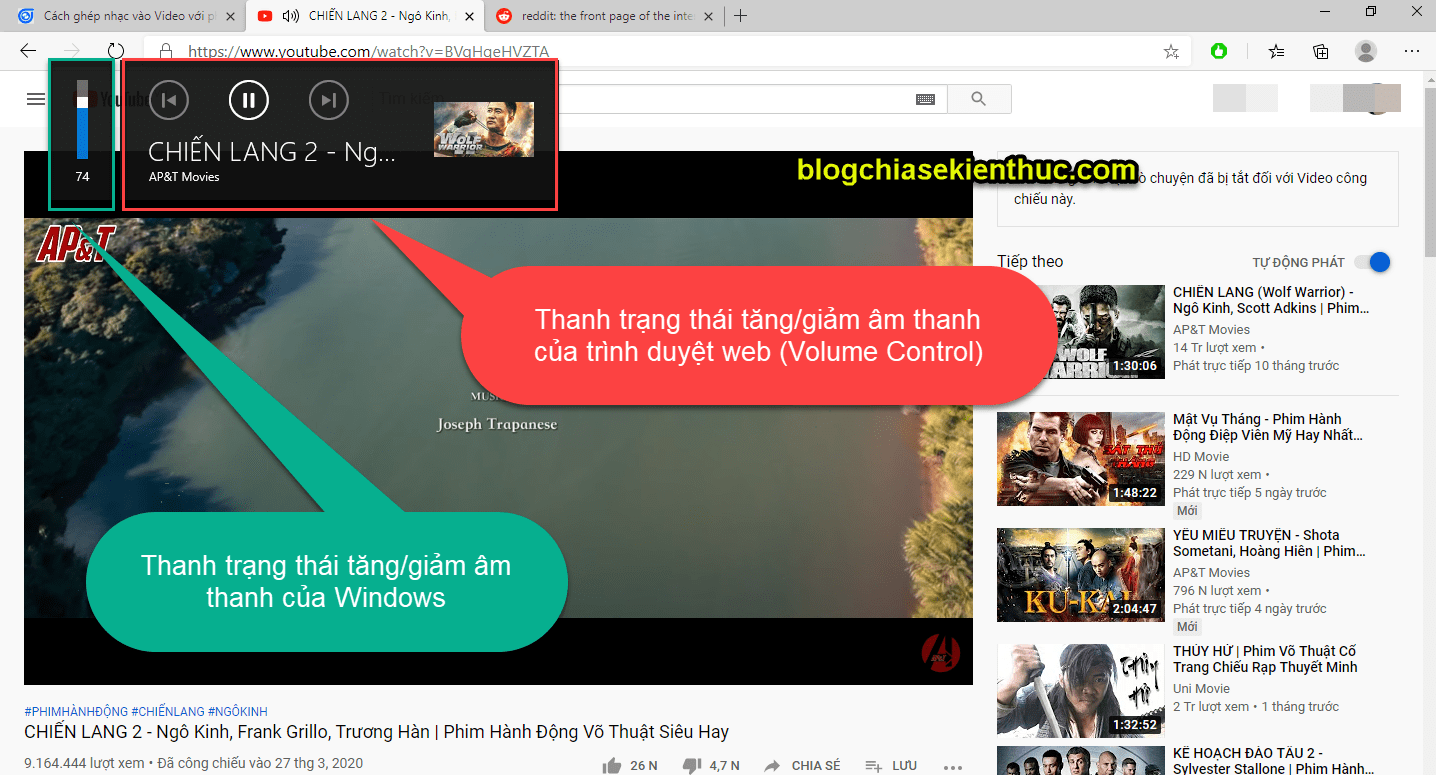Click inside the video player
Screen dimensions: 1436x775
[x=498, y=418]
